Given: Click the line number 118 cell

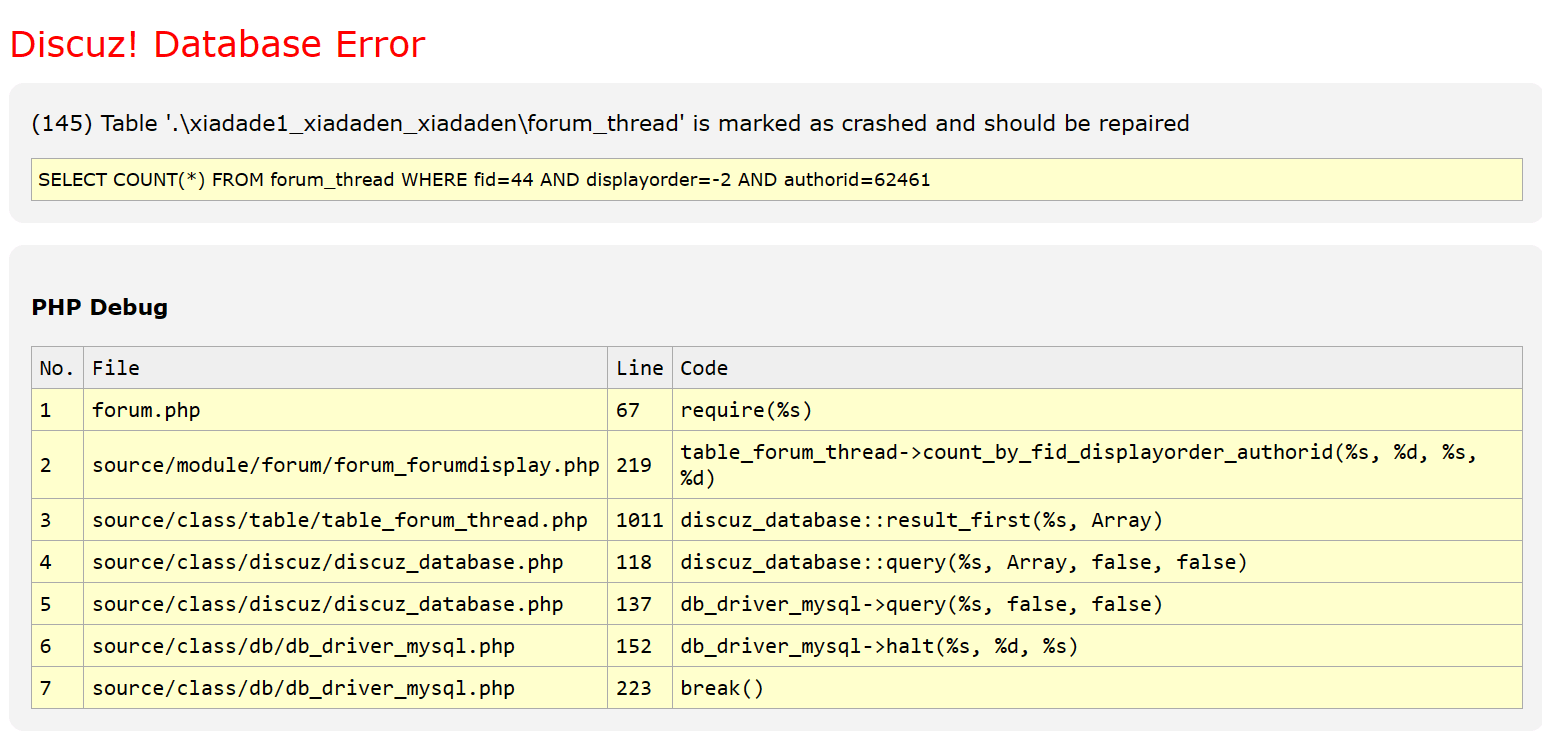Looking at the screenshot, I should [640, 562].
